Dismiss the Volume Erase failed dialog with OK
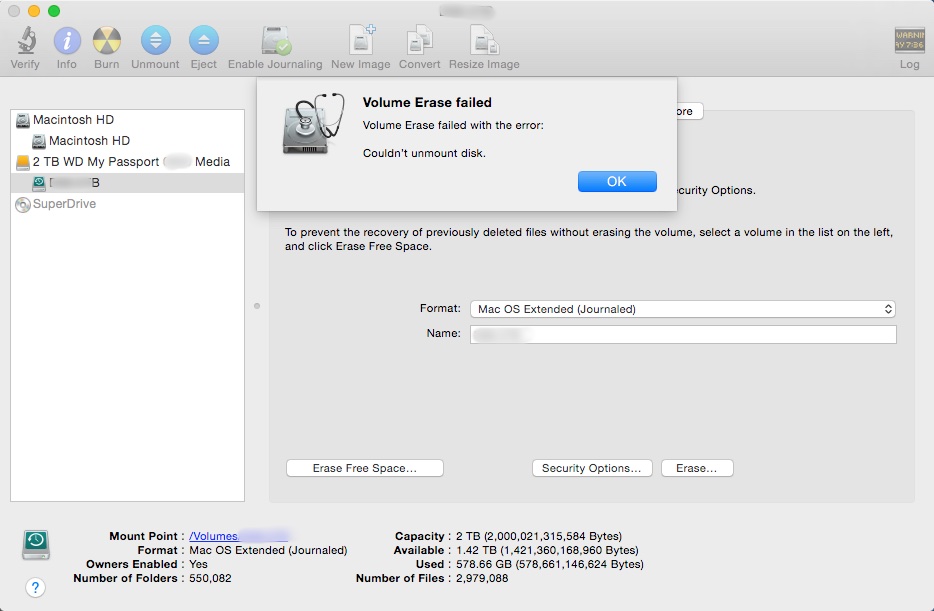The width and height of the screenshot is (934, 611). pyautogui.click(x=617, y=181)
